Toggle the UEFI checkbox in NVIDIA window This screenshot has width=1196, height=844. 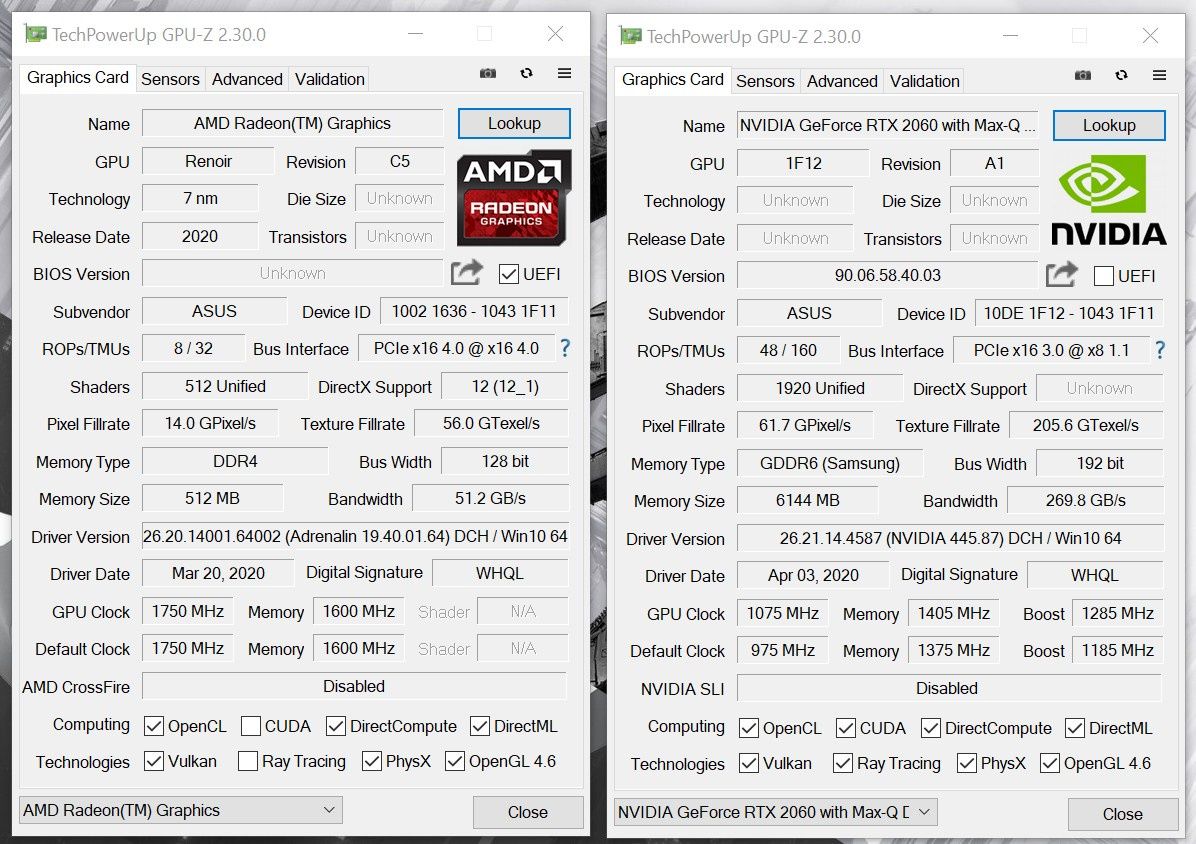(1104, 276)
